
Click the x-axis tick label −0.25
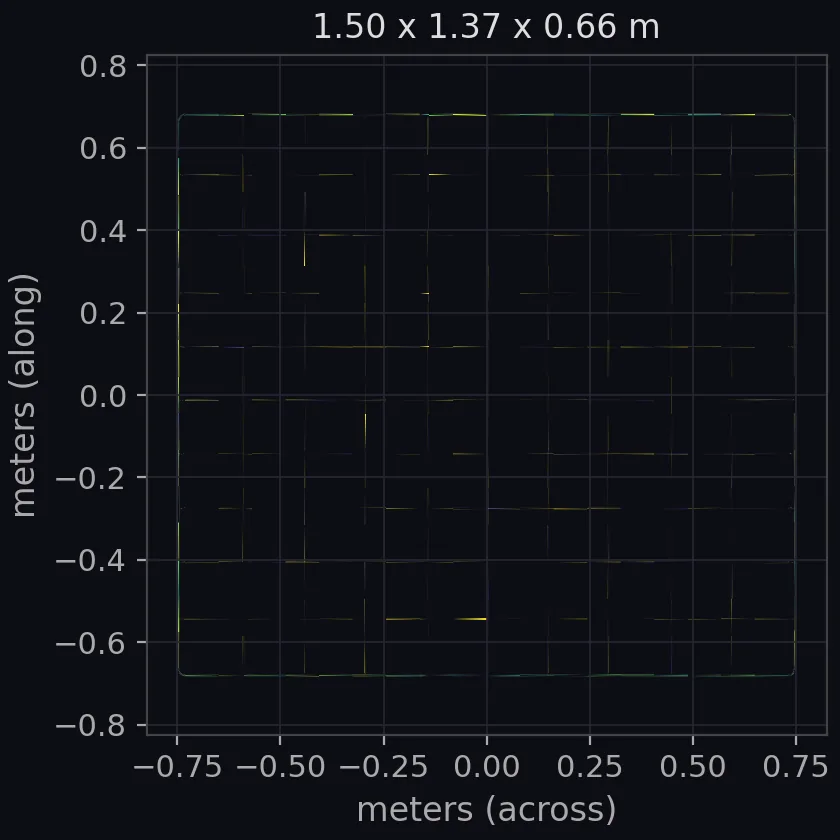pos(384,766)
